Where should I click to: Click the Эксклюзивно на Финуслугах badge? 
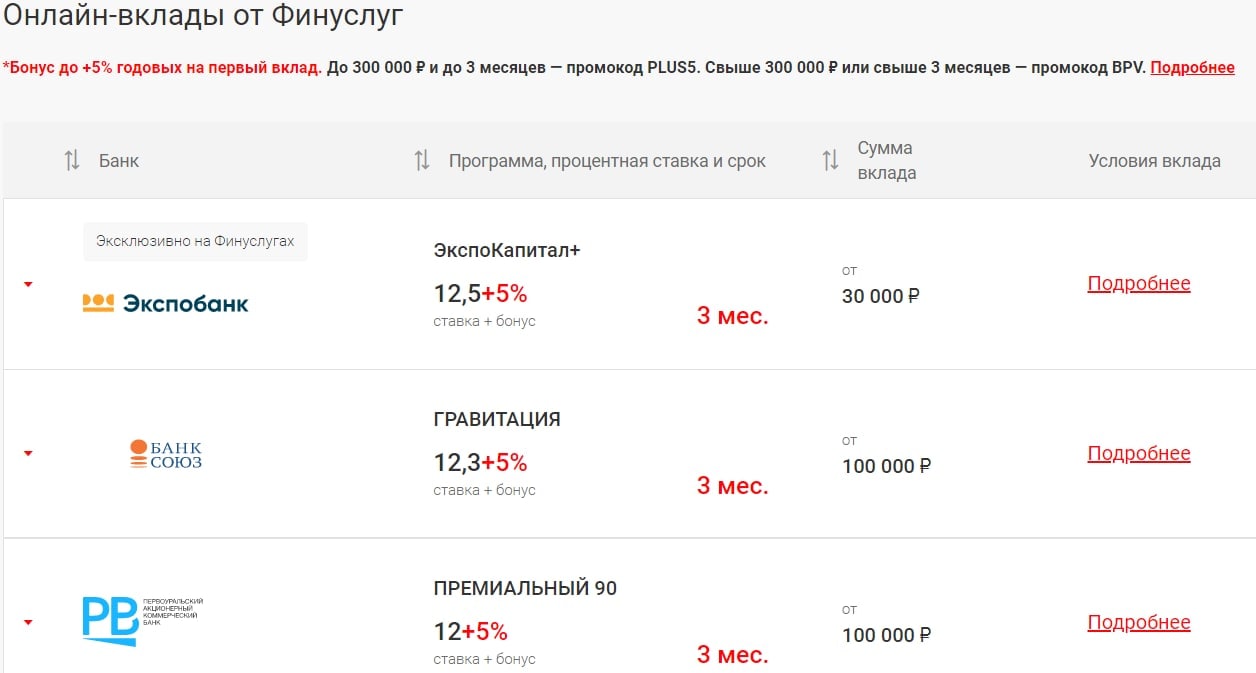[195, 241]
